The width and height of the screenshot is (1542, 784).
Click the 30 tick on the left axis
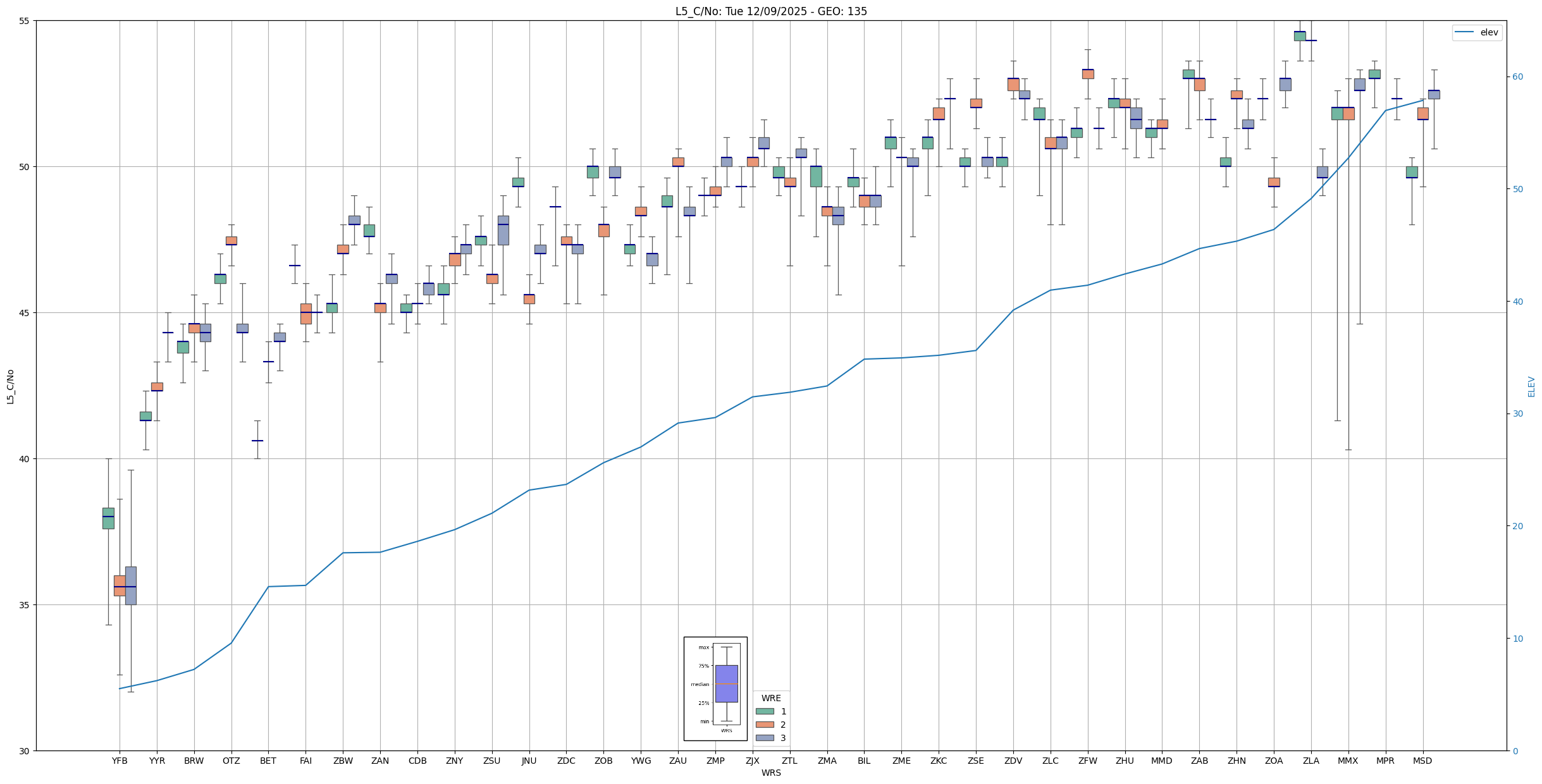(x=25, y=750)
